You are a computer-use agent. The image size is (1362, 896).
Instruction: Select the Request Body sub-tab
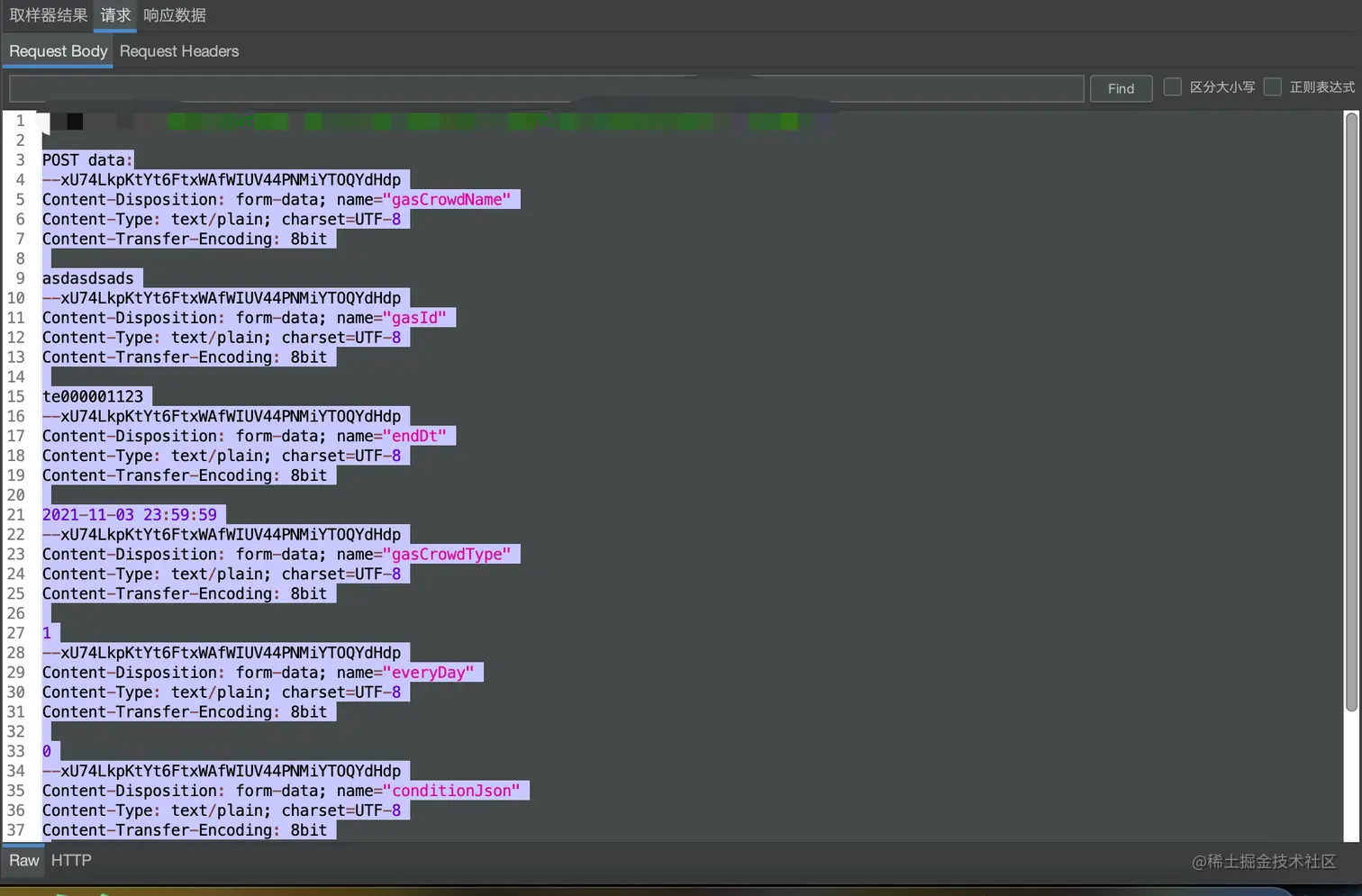(59, 51)
